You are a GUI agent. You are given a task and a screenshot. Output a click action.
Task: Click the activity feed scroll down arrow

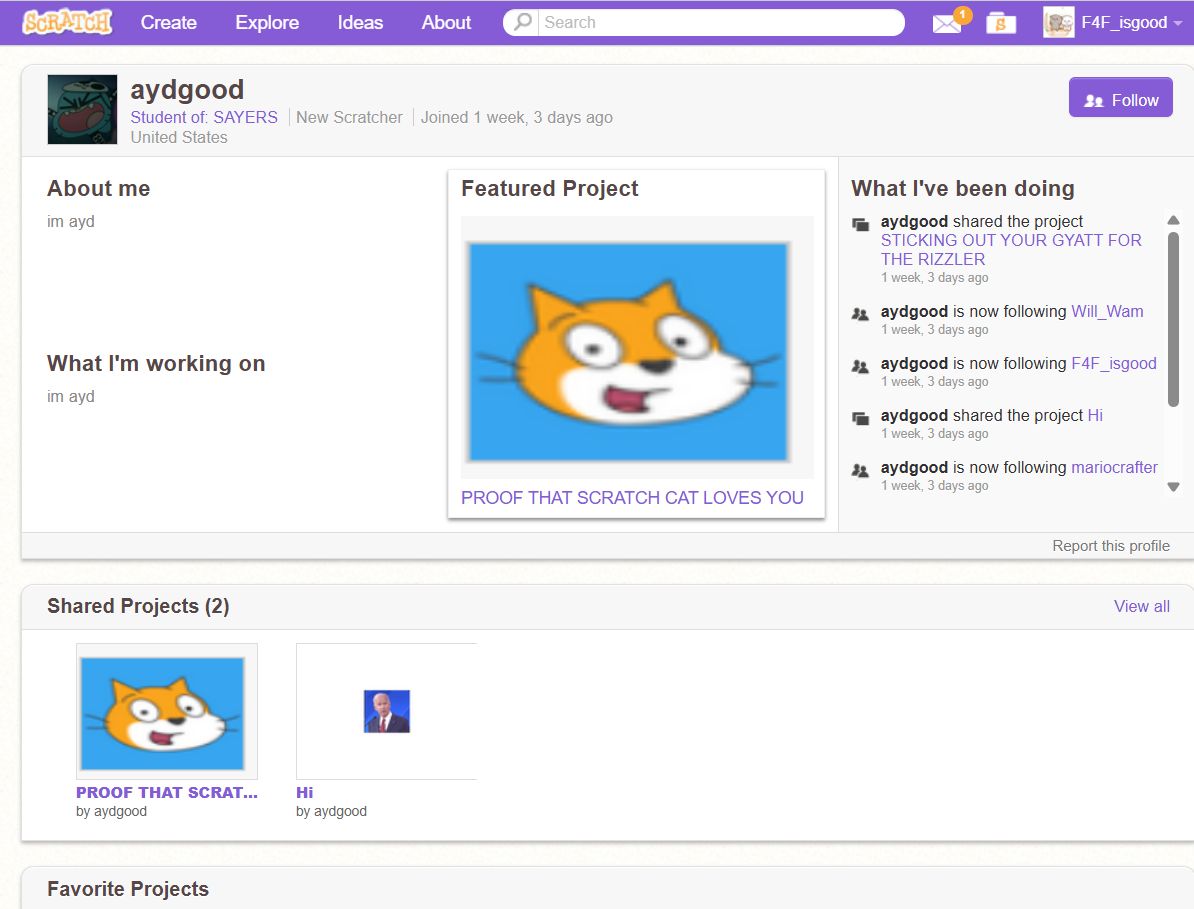point(1173,486)
